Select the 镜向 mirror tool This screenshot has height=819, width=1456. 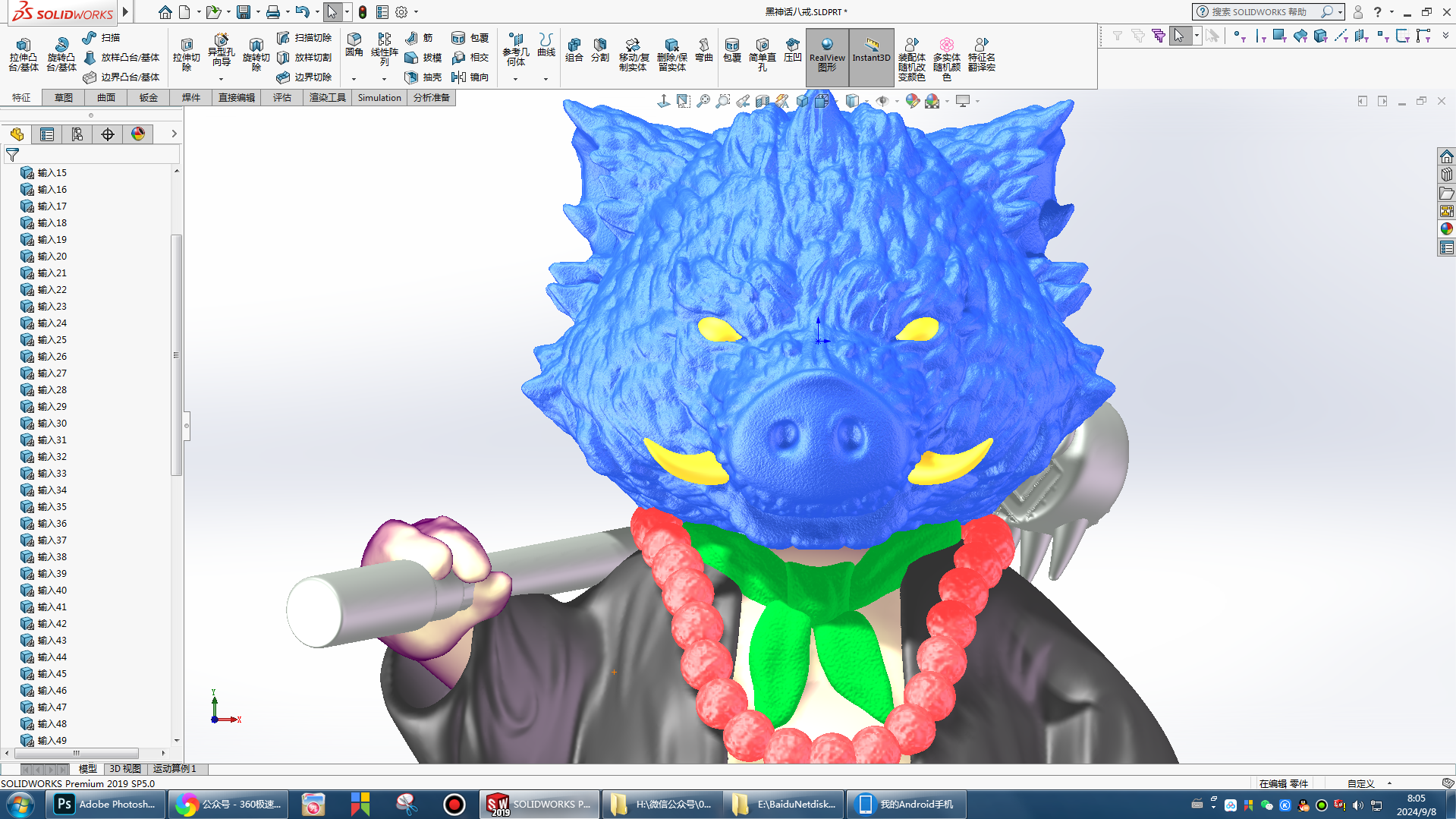[x=470, y=77]
